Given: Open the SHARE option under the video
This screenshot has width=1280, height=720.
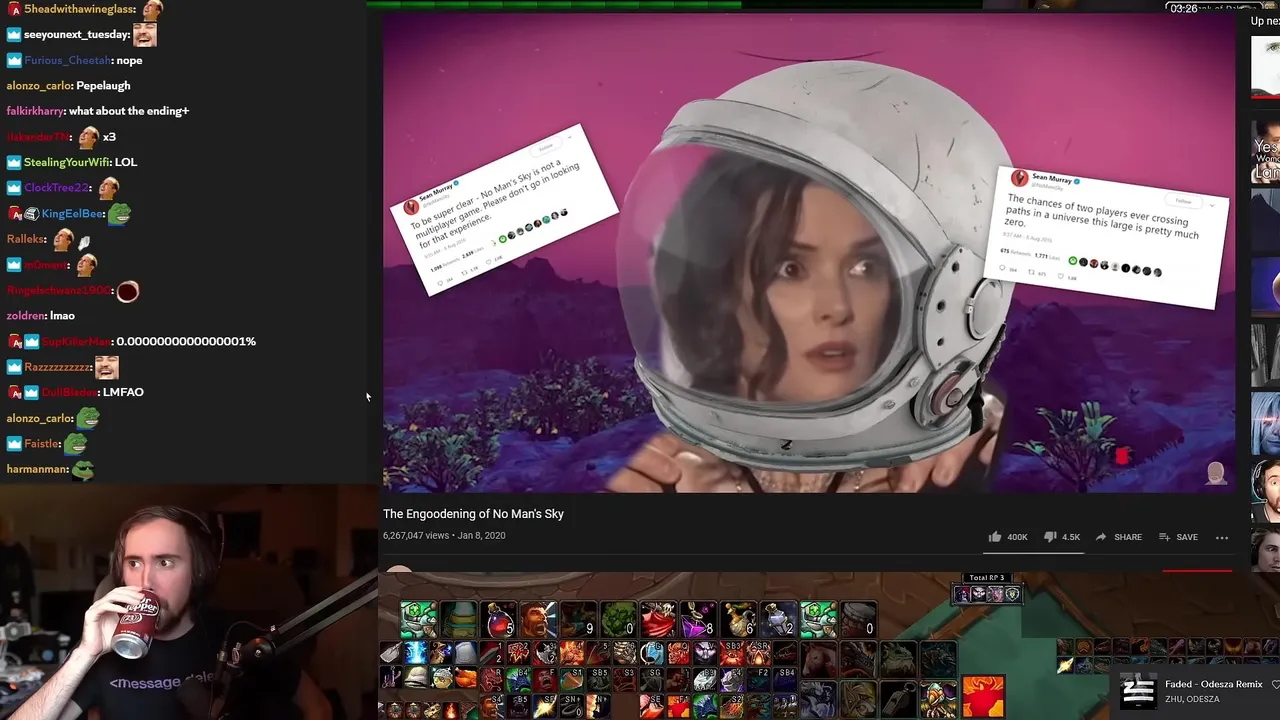Looking at the screenshot, I should coord(1118,537).
